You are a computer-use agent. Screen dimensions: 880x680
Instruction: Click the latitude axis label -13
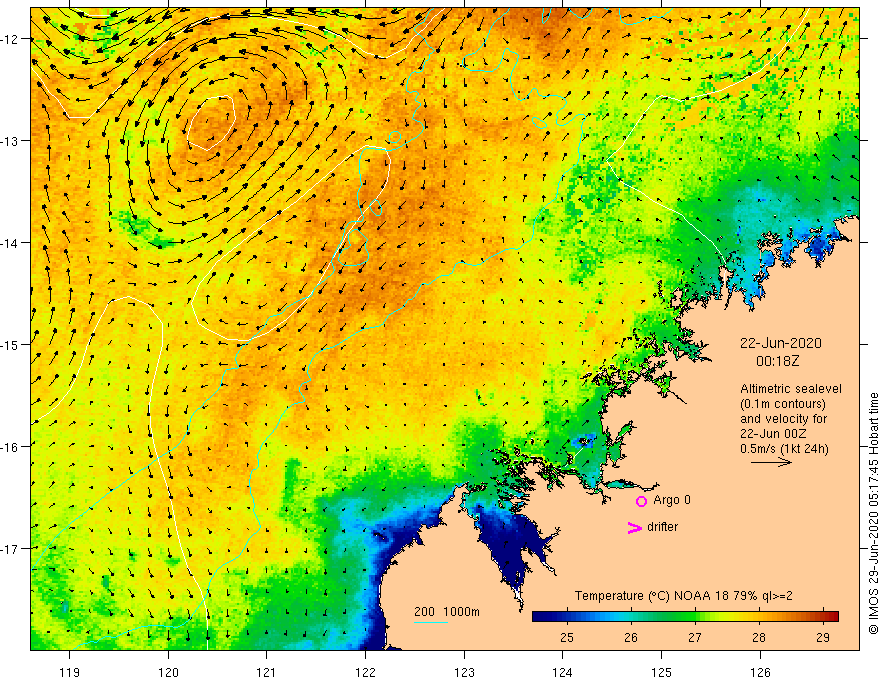point(10,141)
